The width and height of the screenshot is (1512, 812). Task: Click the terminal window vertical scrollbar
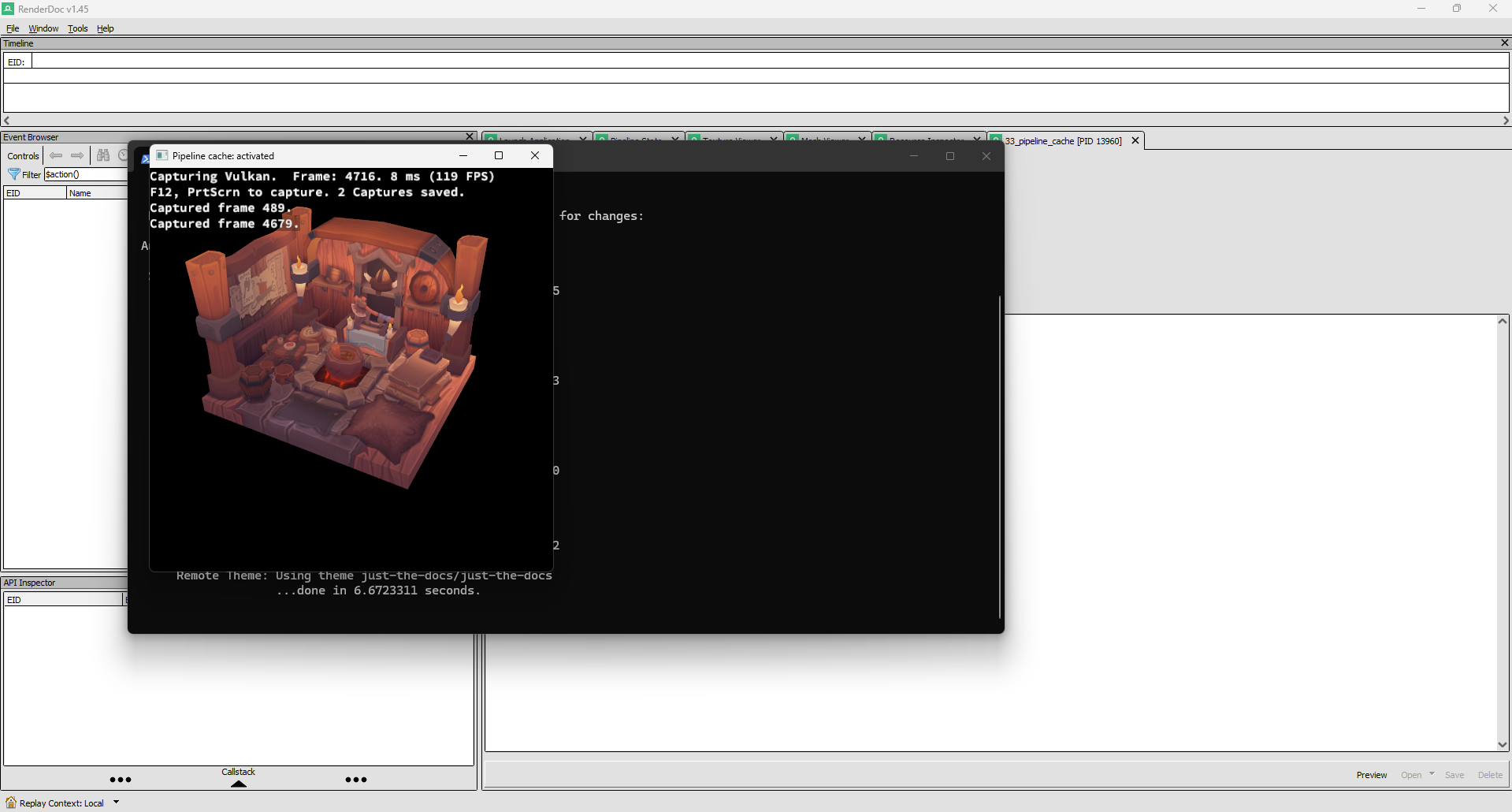(1000, 457)
